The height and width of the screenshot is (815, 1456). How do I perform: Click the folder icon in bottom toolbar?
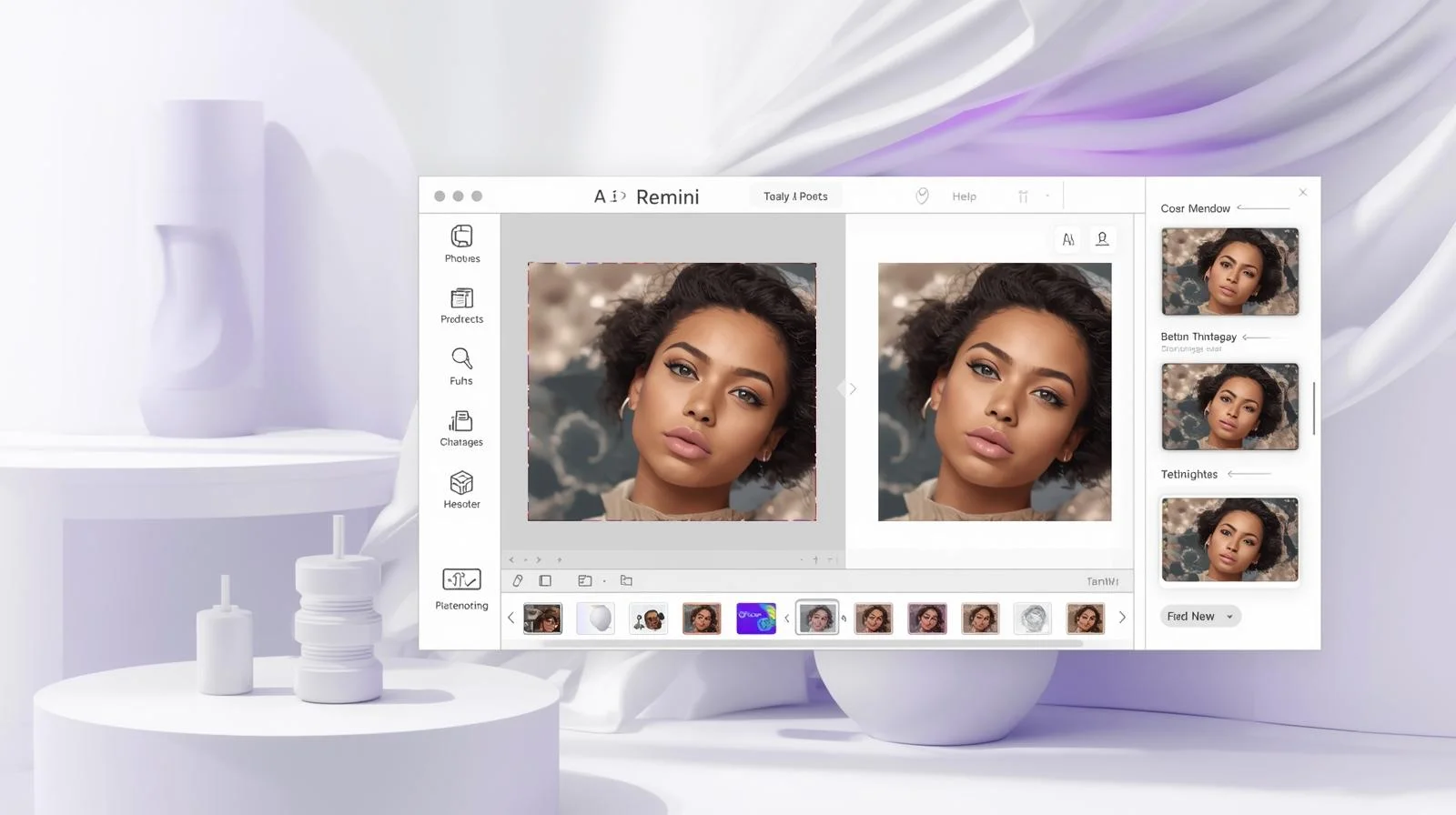(x=626, y=581)
